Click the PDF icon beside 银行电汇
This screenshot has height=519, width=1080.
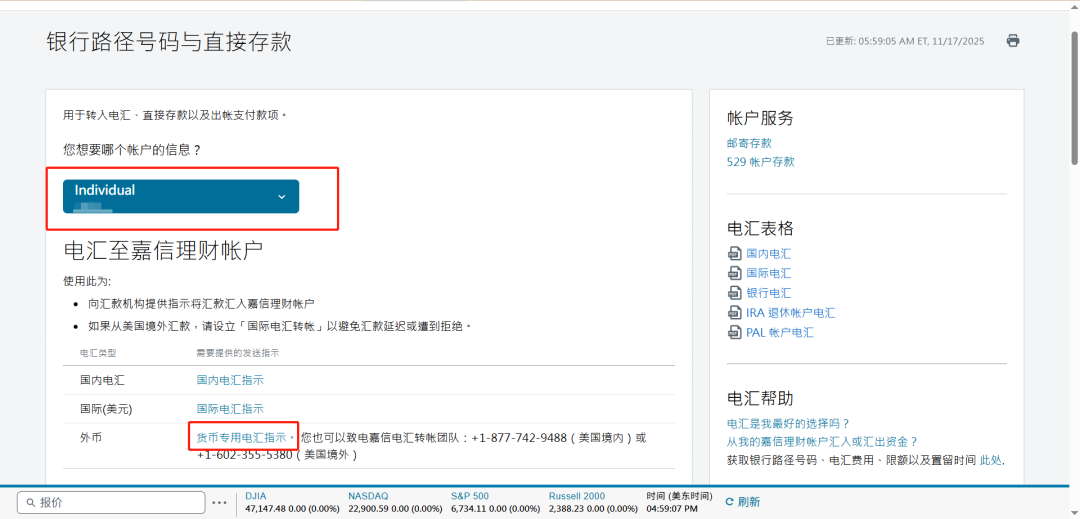734,293
